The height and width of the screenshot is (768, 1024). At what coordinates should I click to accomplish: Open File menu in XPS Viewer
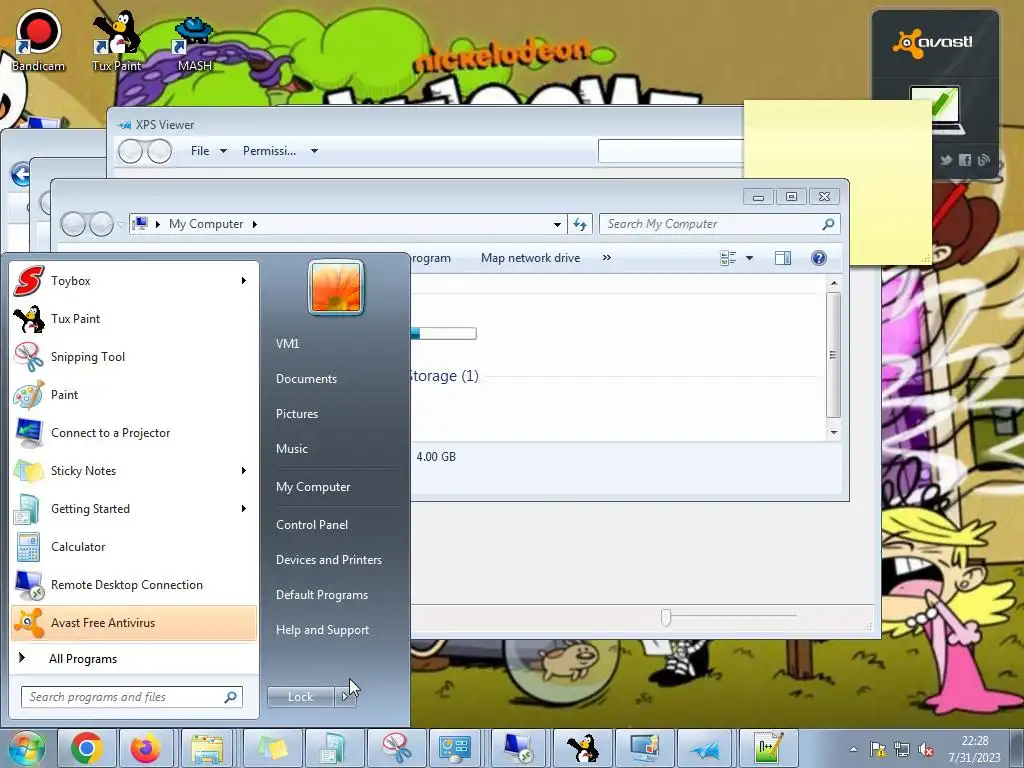point(208,151)
